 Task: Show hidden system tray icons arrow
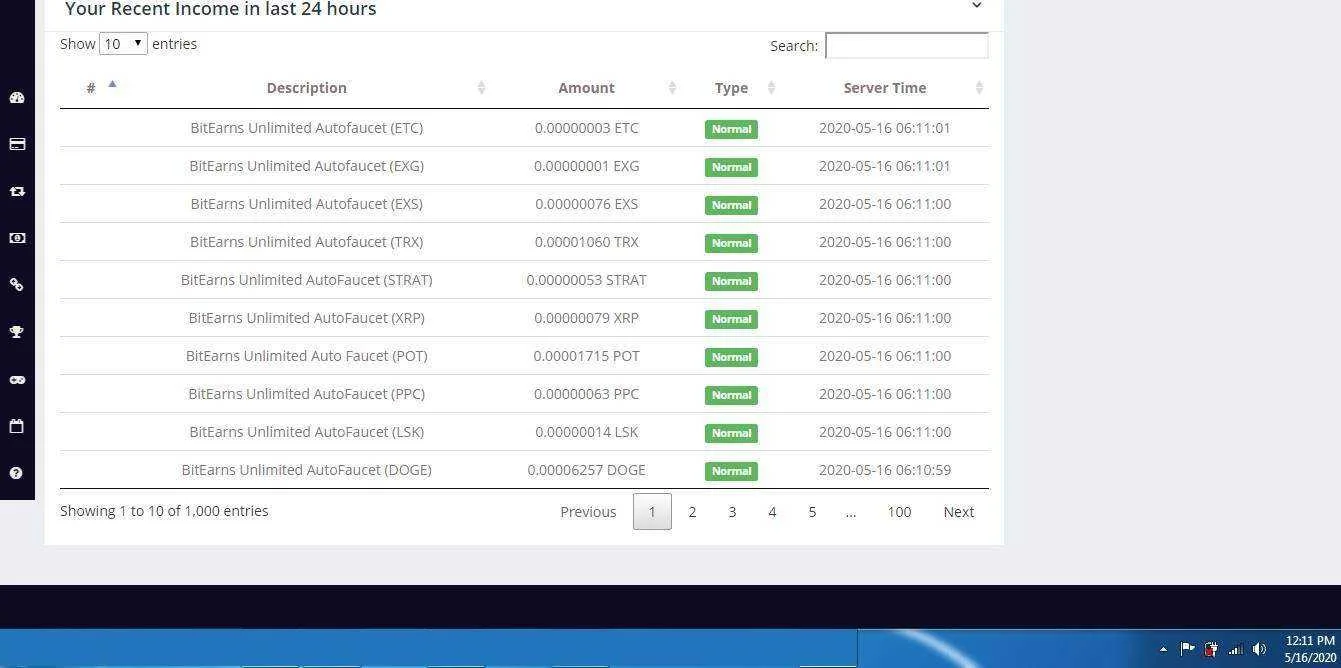[x=1163, y=649]
